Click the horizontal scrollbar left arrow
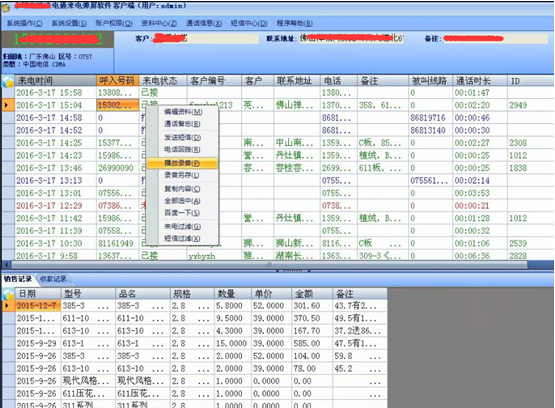 6,265
